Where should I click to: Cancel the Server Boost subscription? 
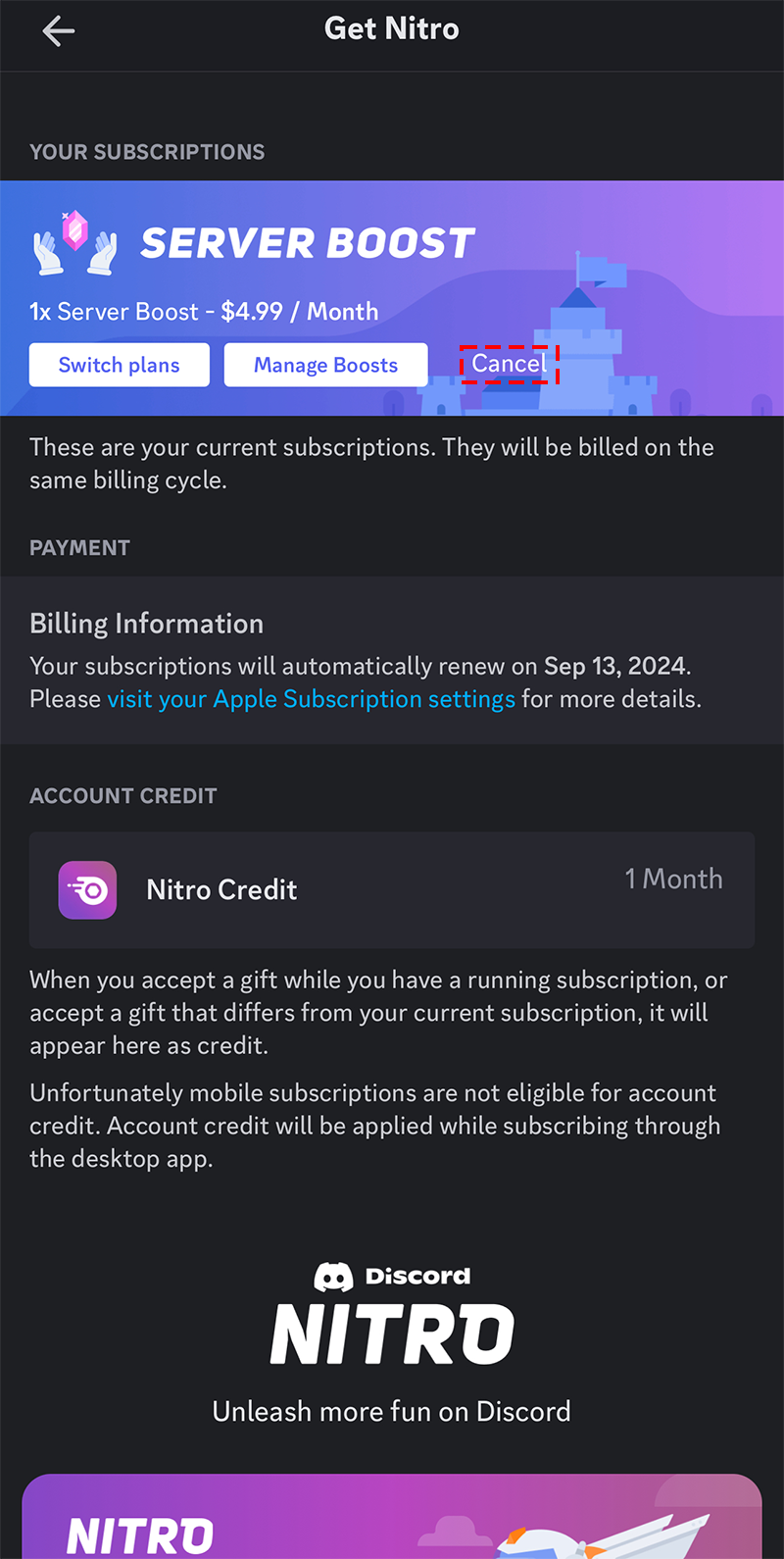pyautogui.click(x=509, y=364)
